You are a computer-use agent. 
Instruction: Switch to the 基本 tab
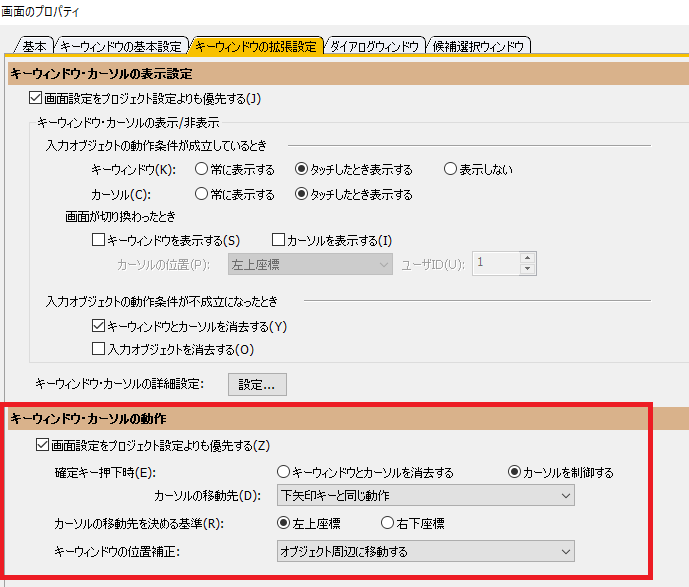34,46
